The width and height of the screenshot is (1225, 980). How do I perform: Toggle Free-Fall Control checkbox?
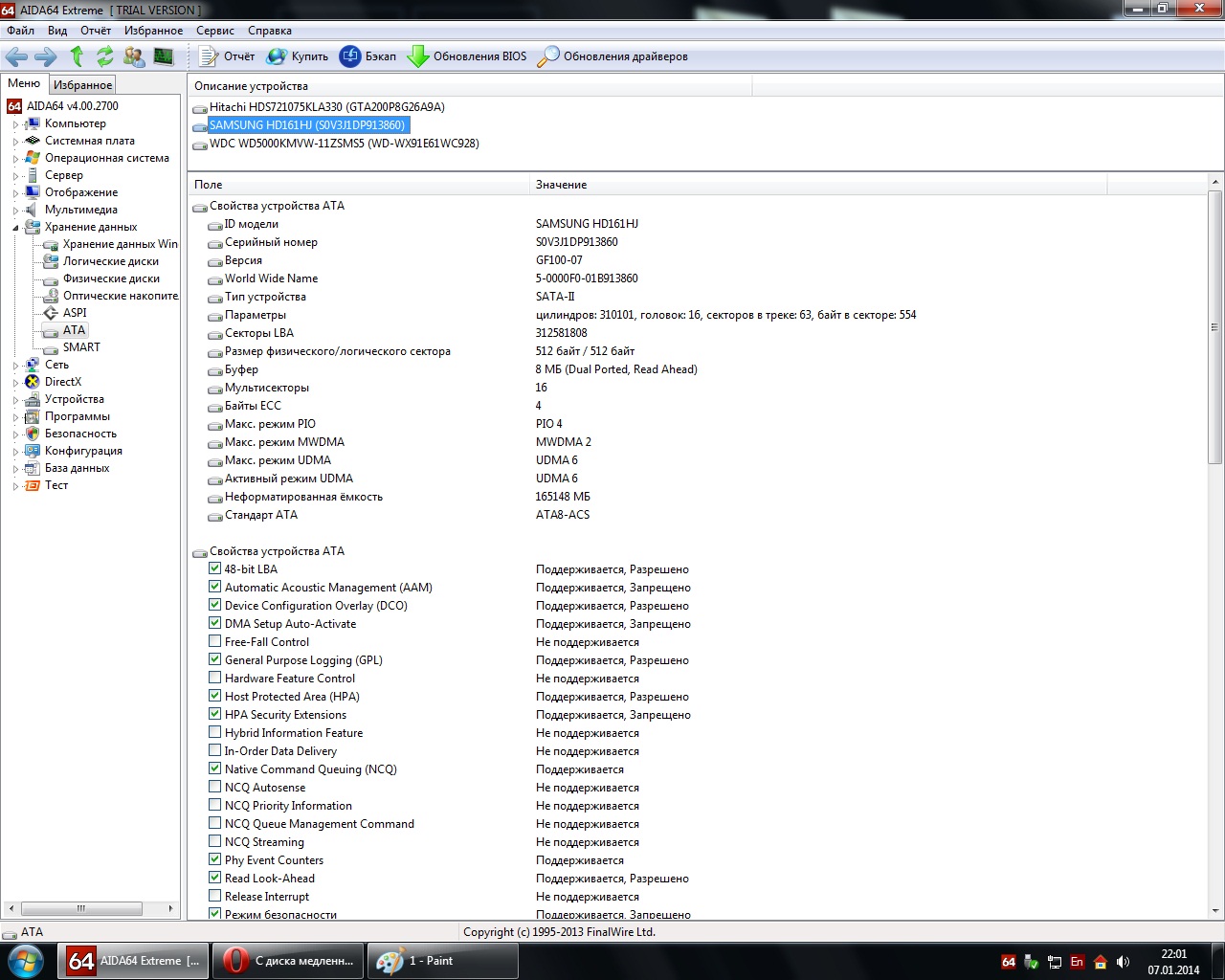(x=214, y=641)
